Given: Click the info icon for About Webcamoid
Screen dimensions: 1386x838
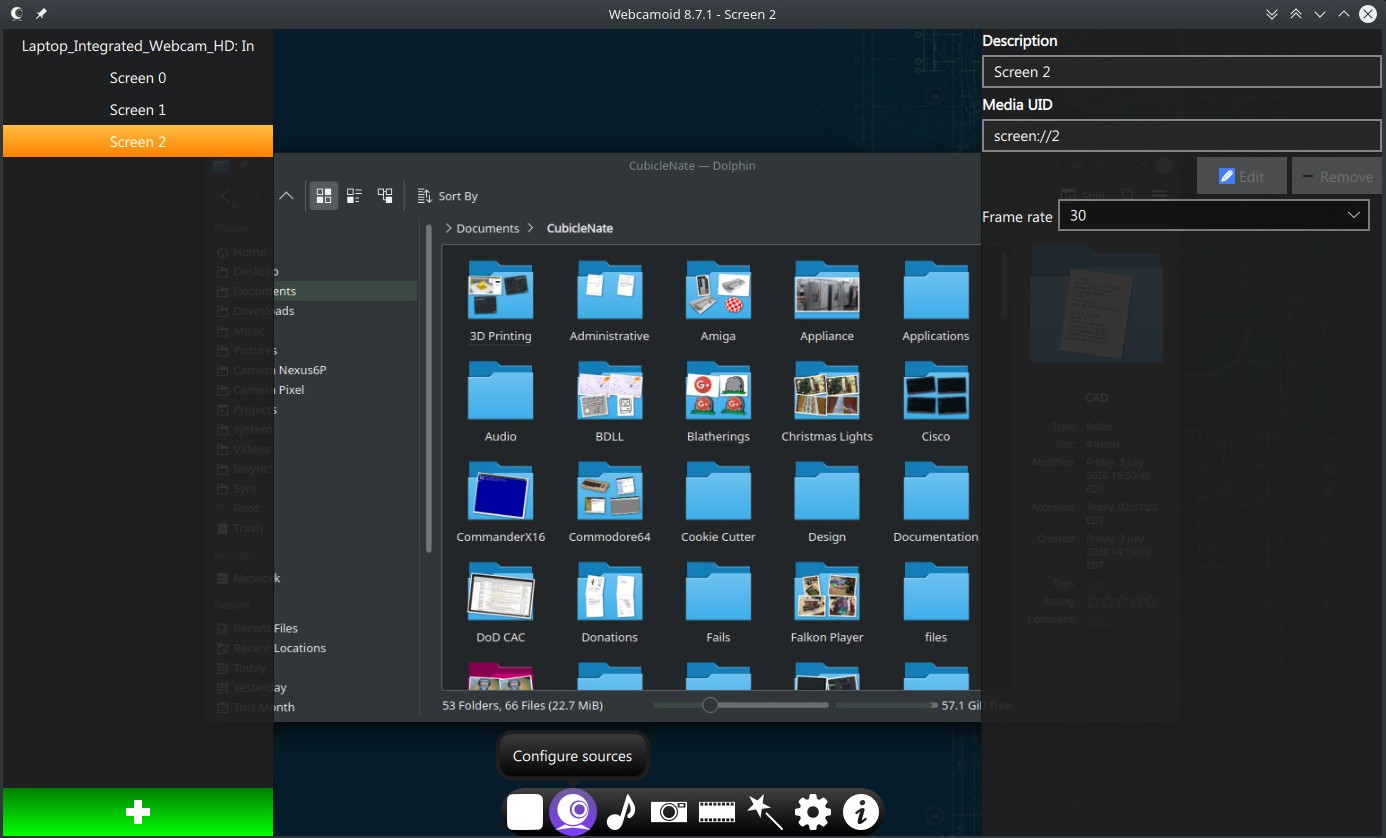Looking at the screenshot, I should (x=859, y=812).
